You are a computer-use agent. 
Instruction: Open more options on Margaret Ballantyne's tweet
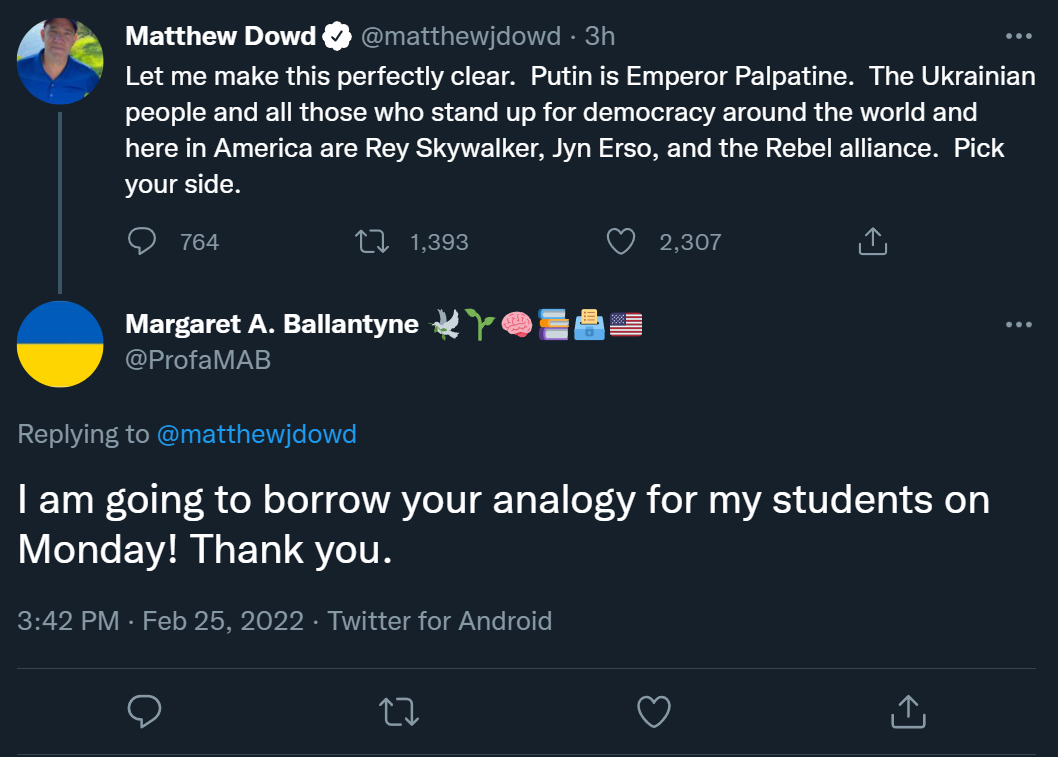(1018, 325)
